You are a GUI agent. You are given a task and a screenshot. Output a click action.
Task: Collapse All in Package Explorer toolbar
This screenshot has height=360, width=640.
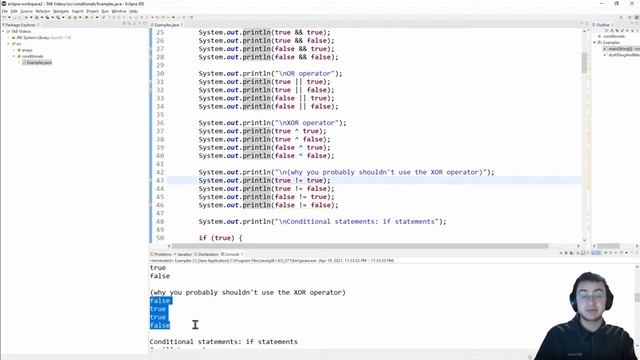tap(124, 24)
